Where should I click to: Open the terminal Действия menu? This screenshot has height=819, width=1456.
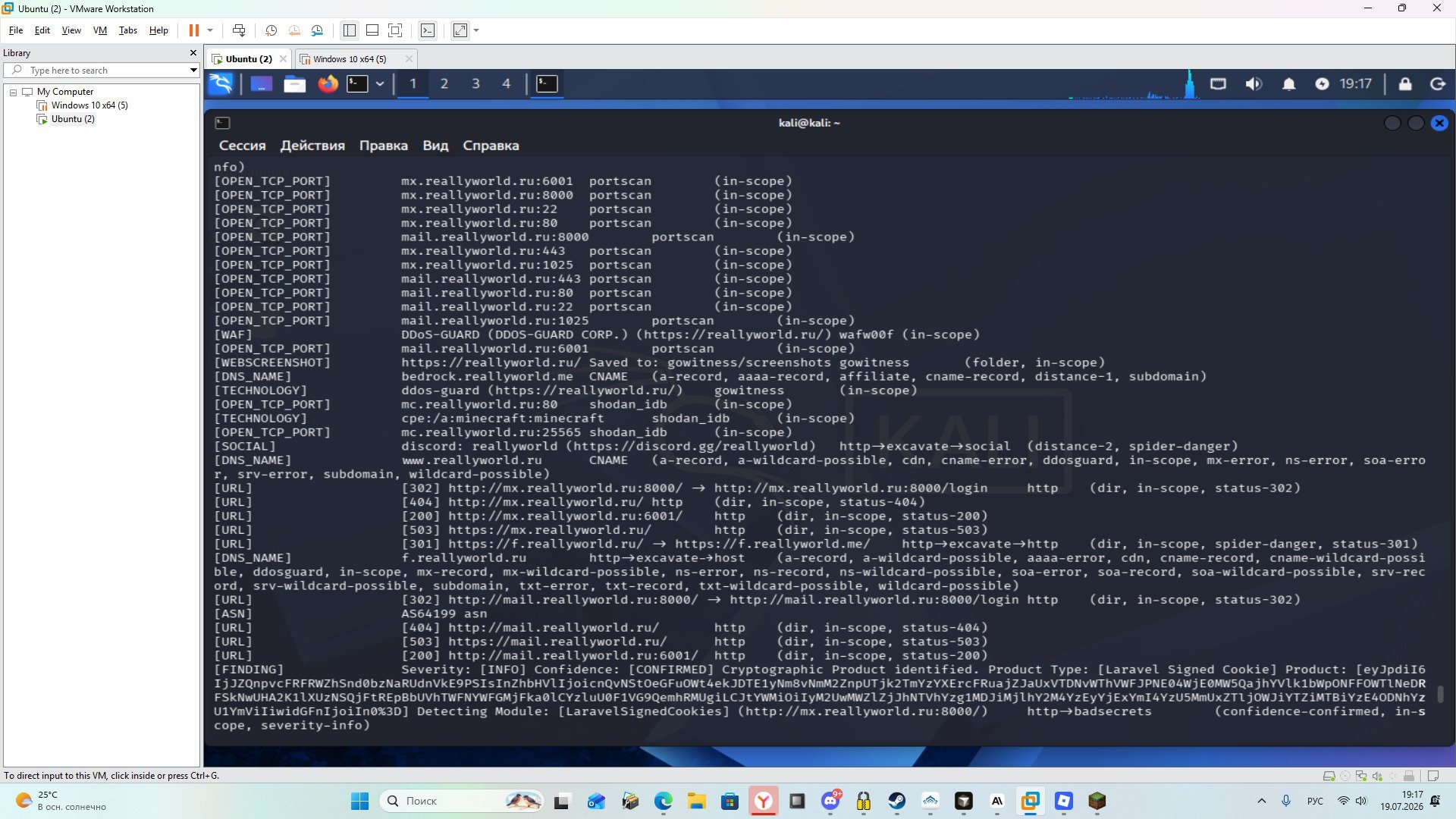point(312,146)
